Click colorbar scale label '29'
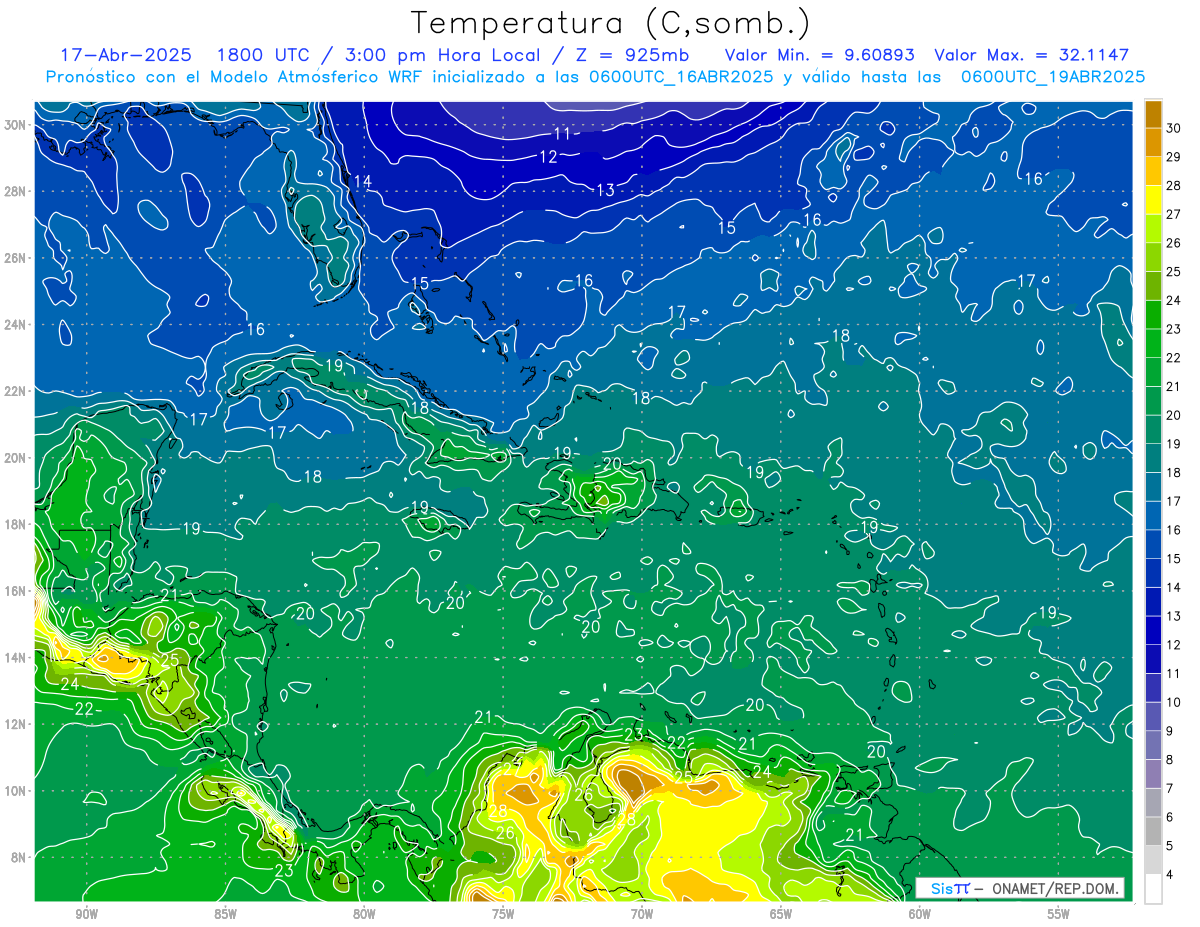Screen dimensions: 1200x927 pos(1174,157)
